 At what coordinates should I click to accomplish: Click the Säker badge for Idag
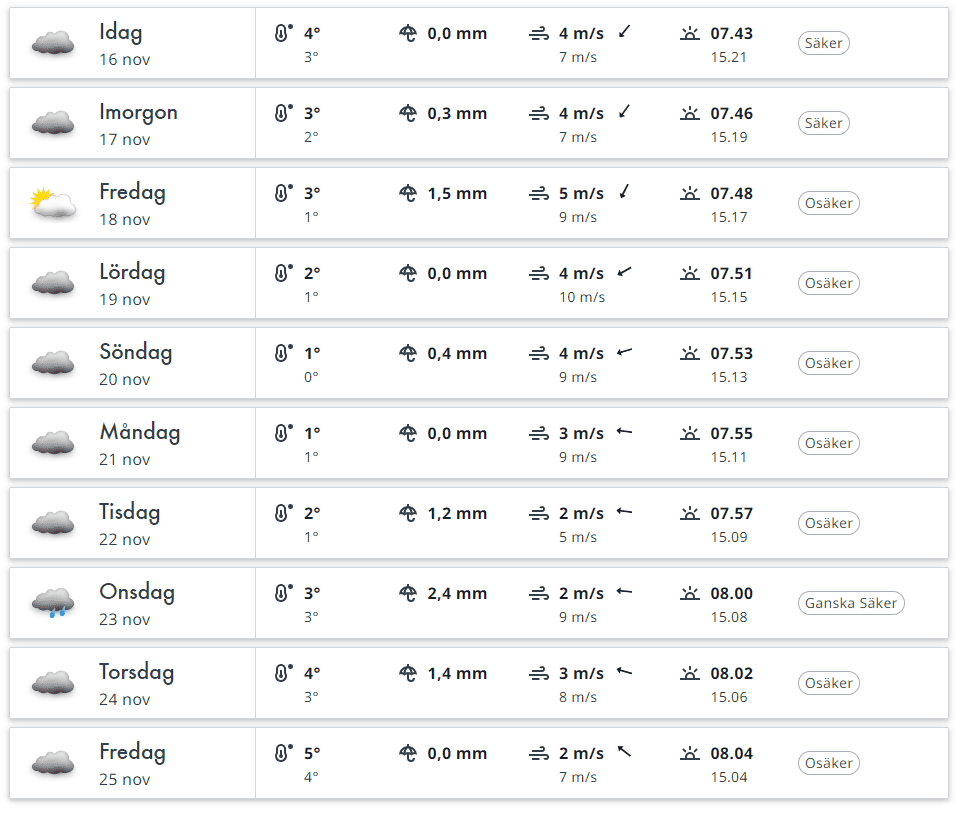(823, 43)
